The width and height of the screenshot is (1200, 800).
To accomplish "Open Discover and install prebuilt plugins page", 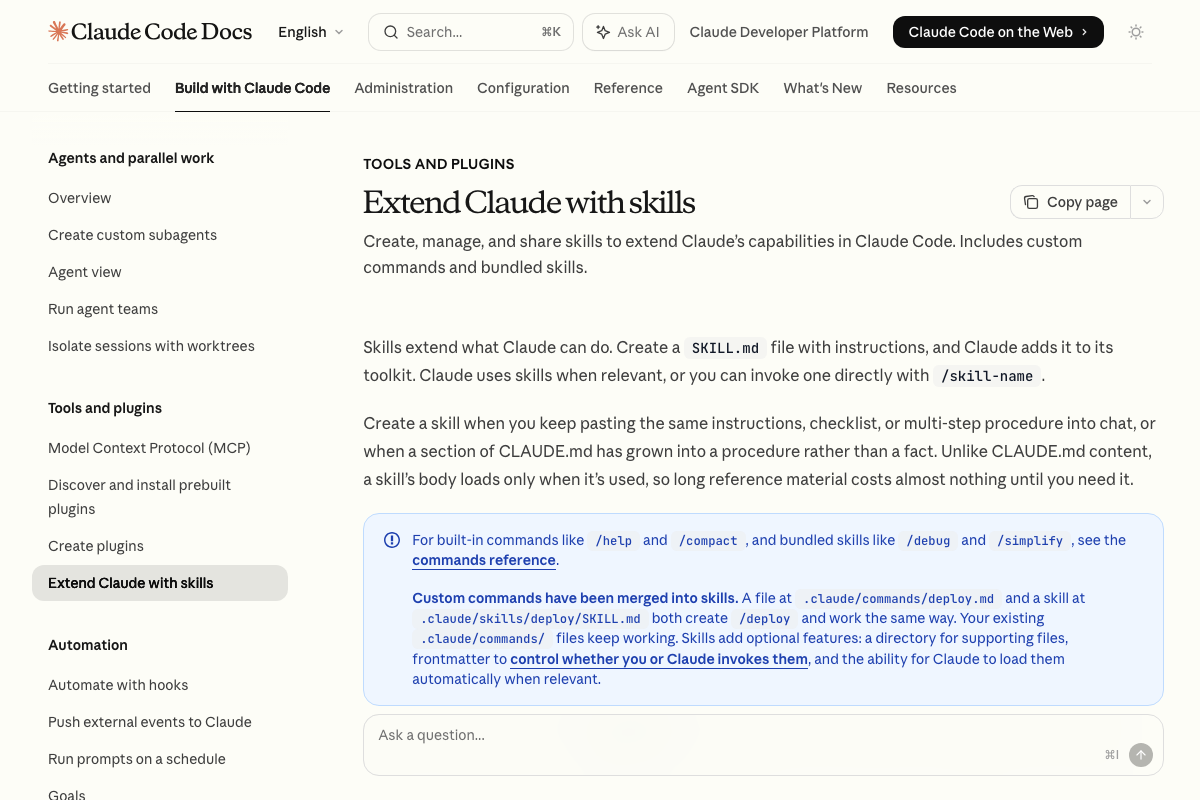I will 139,497.
